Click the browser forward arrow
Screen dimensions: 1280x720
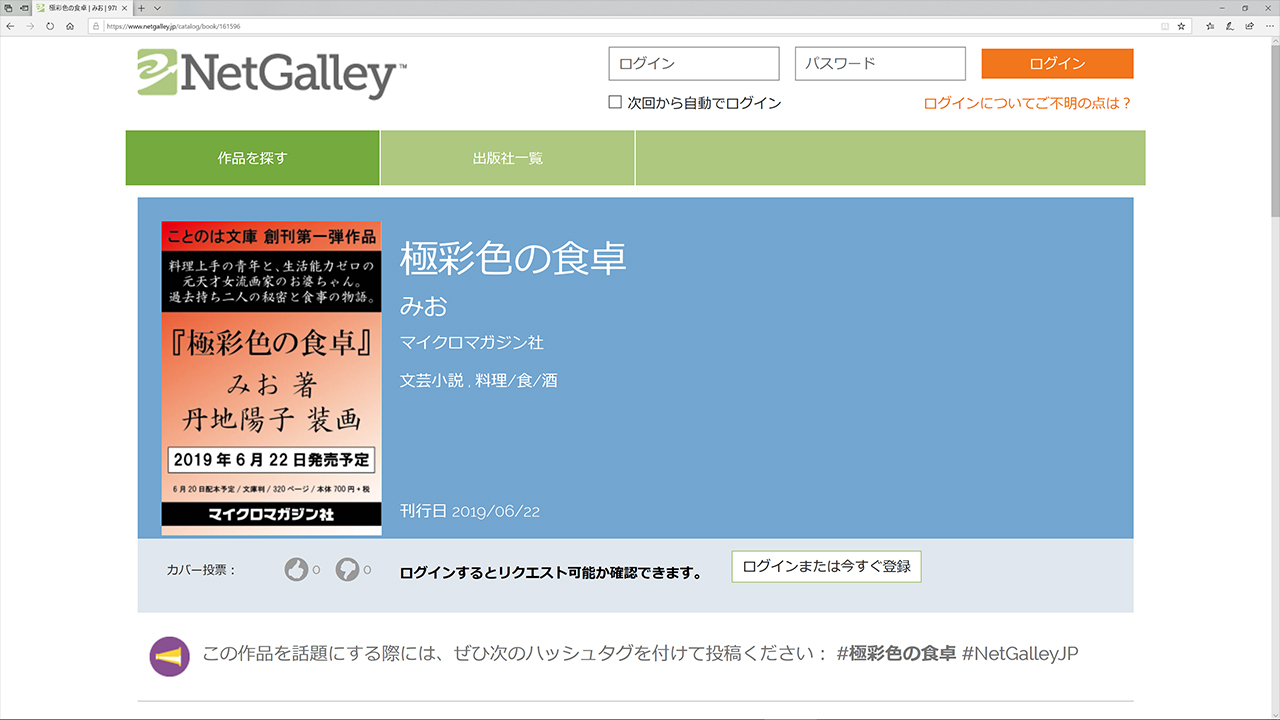tap(30, 26)
